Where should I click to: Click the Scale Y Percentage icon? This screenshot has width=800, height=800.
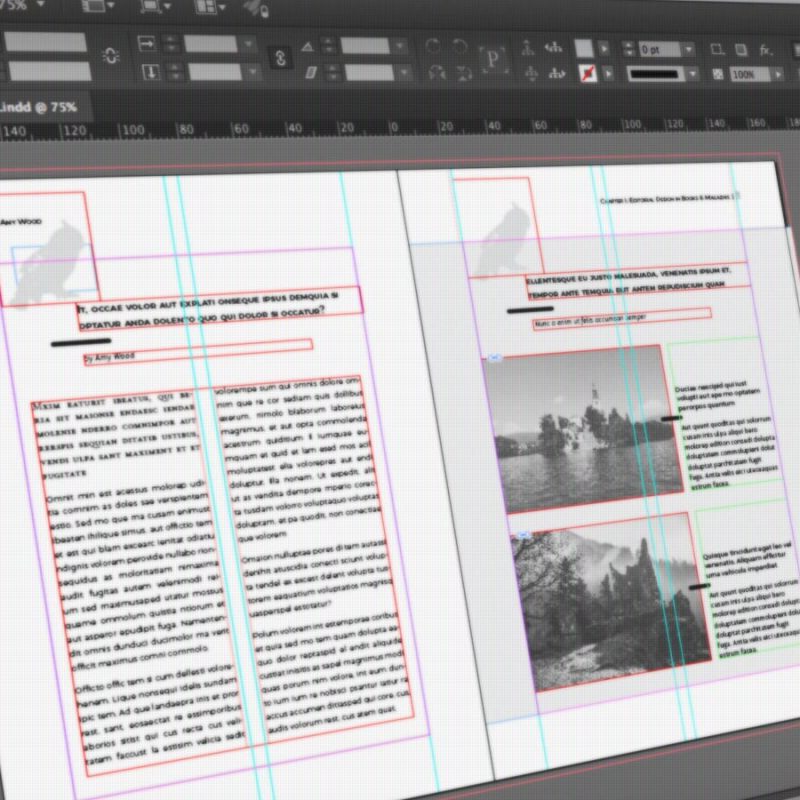(151, 71)
